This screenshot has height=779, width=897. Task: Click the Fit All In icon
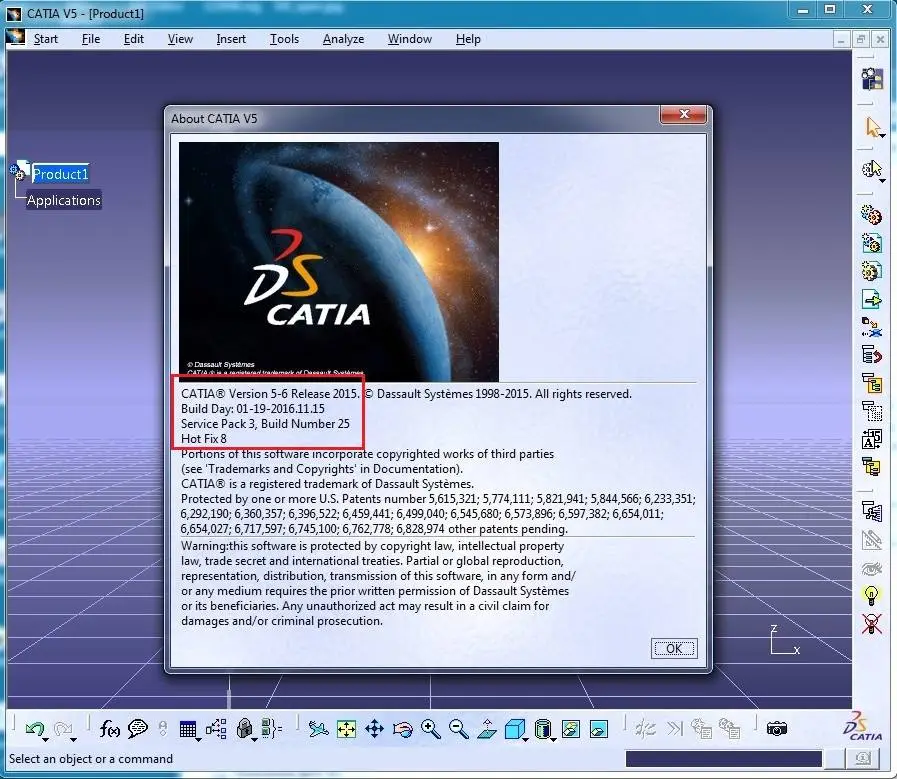[x=346, y=729]
